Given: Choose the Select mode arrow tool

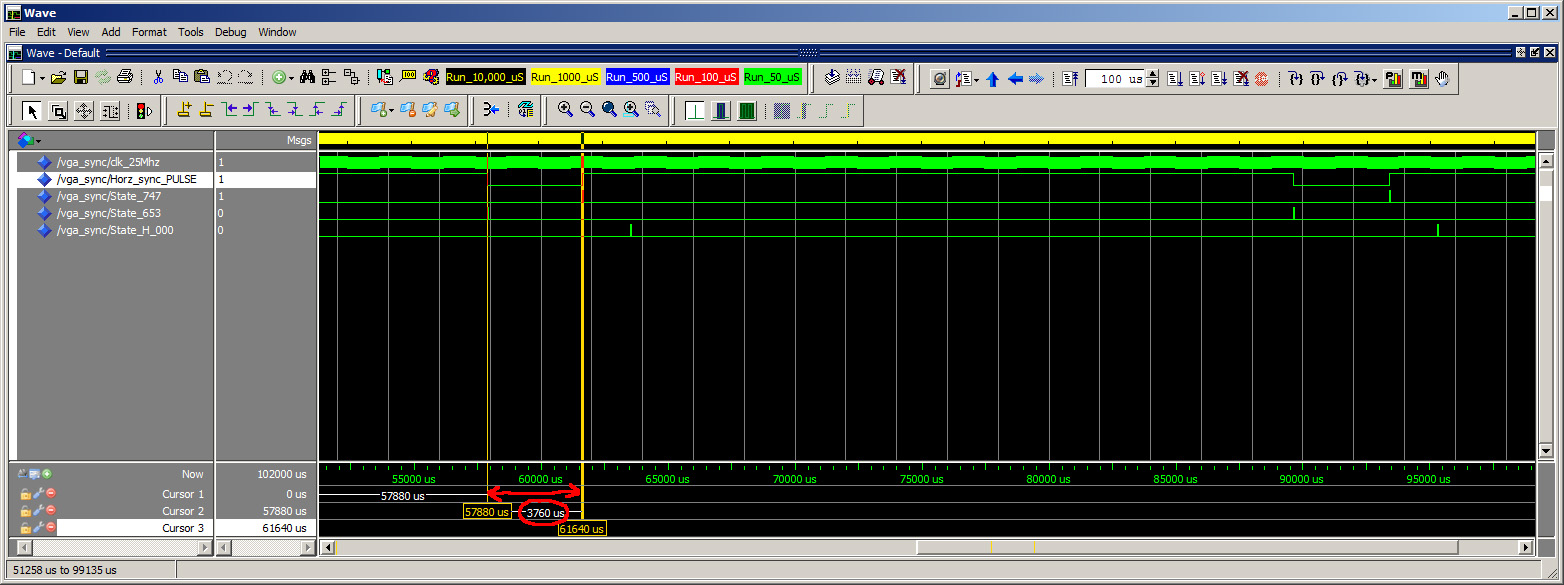Looking at the screenshot, I should pos(32,111).
